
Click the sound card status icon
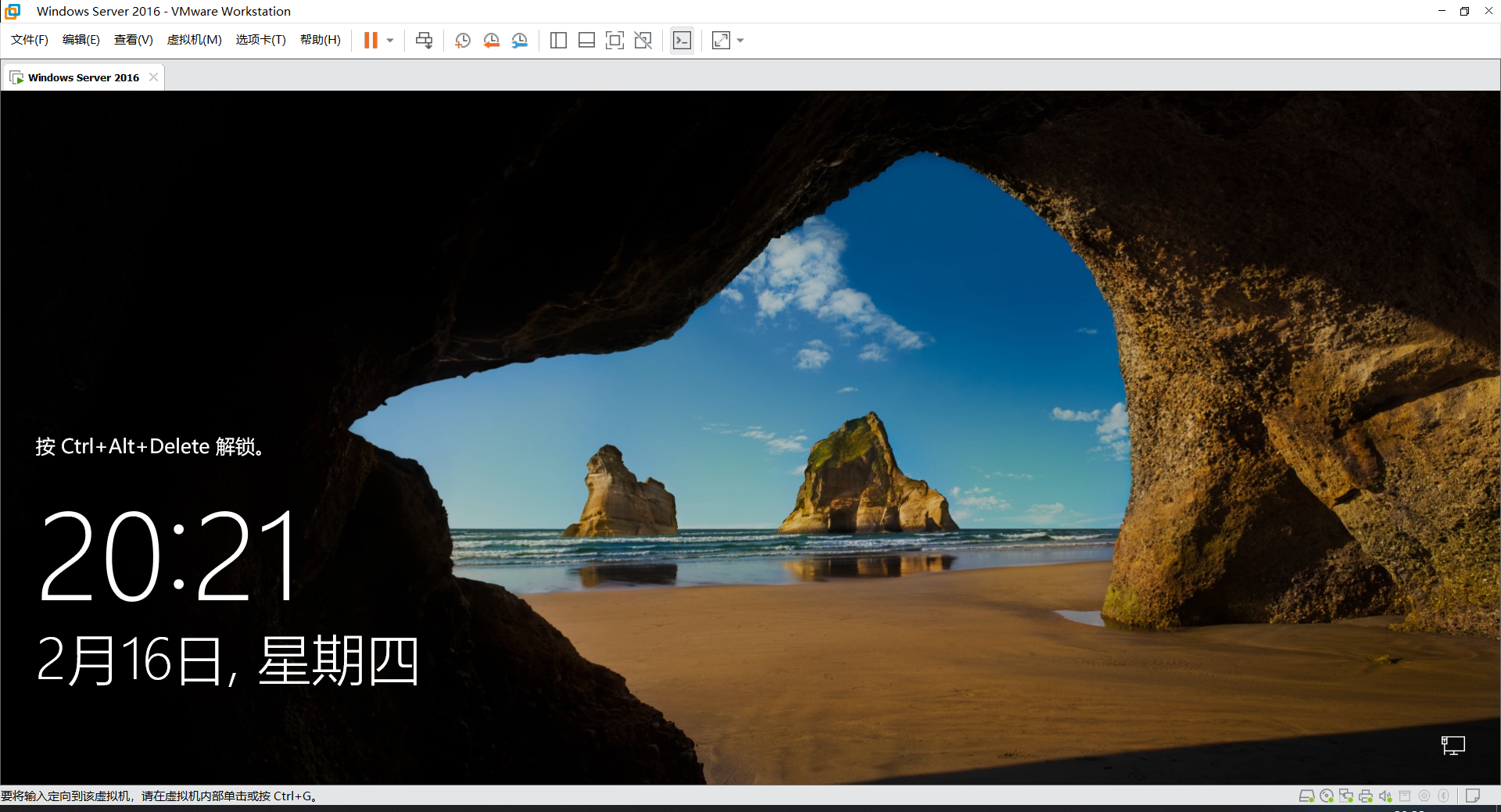tap(1385, 796)
